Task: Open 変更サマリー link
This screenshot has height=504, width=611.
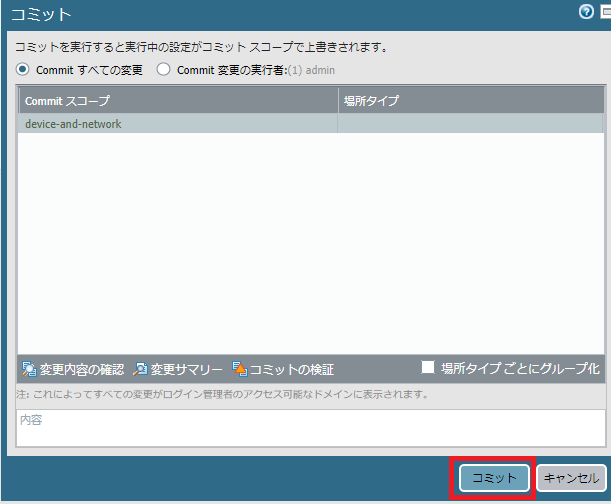Action: (186, 369)
